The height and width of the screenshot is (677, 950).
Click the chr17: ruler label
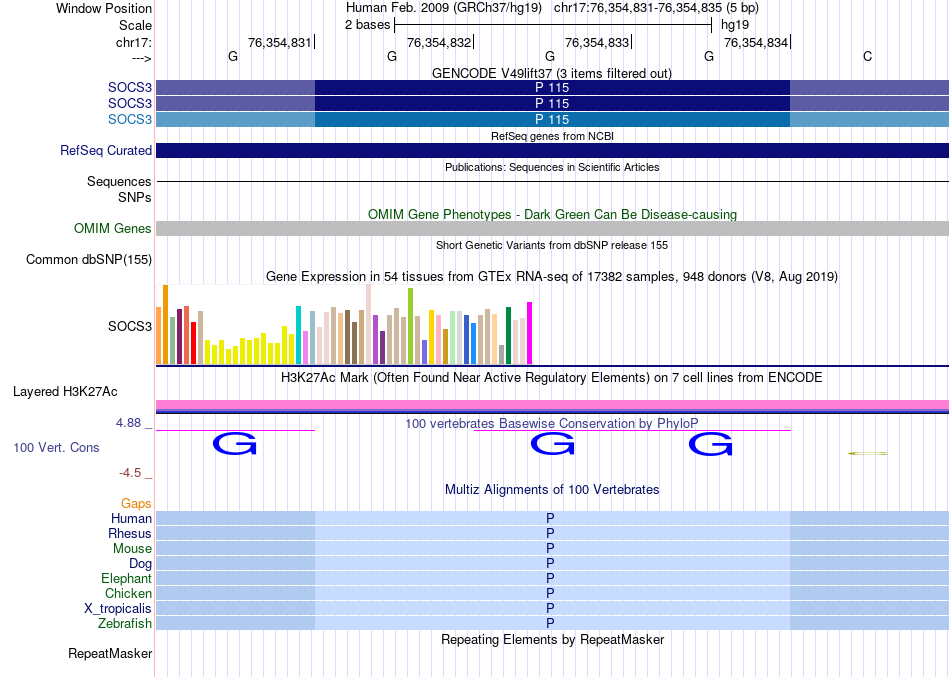pyautogui.click(x=133, y=42)
